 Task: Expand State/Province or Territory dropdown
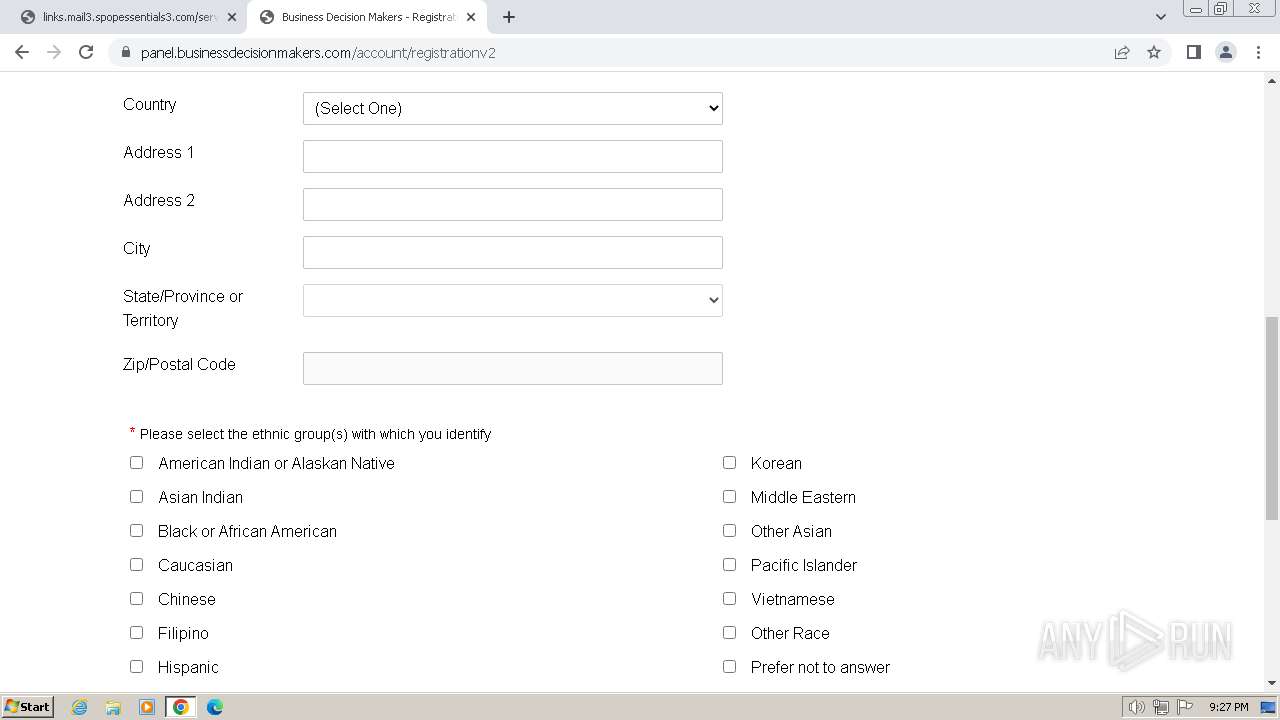(513, 300)
